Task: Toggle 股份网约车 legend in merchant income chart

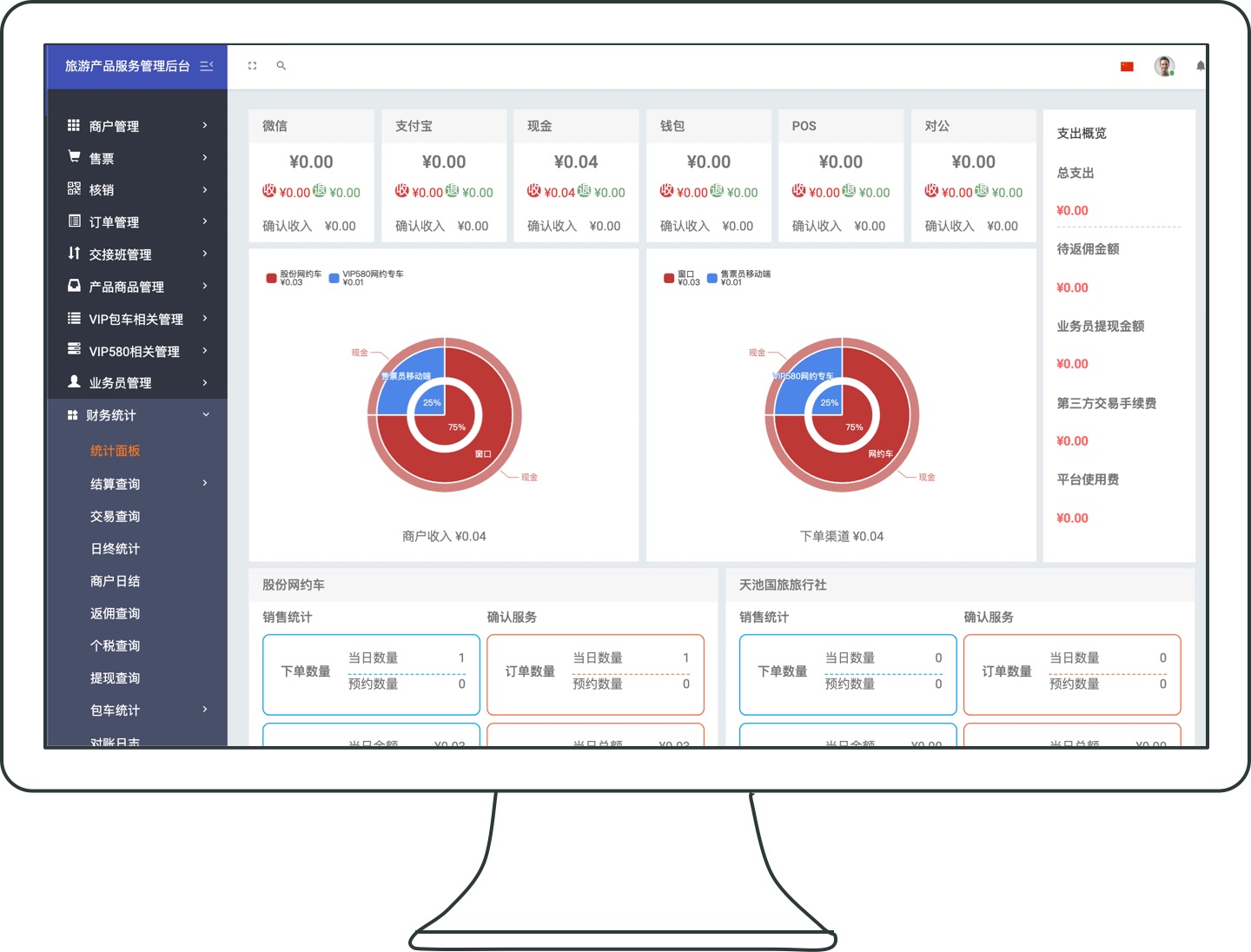Action: point(294,278)
